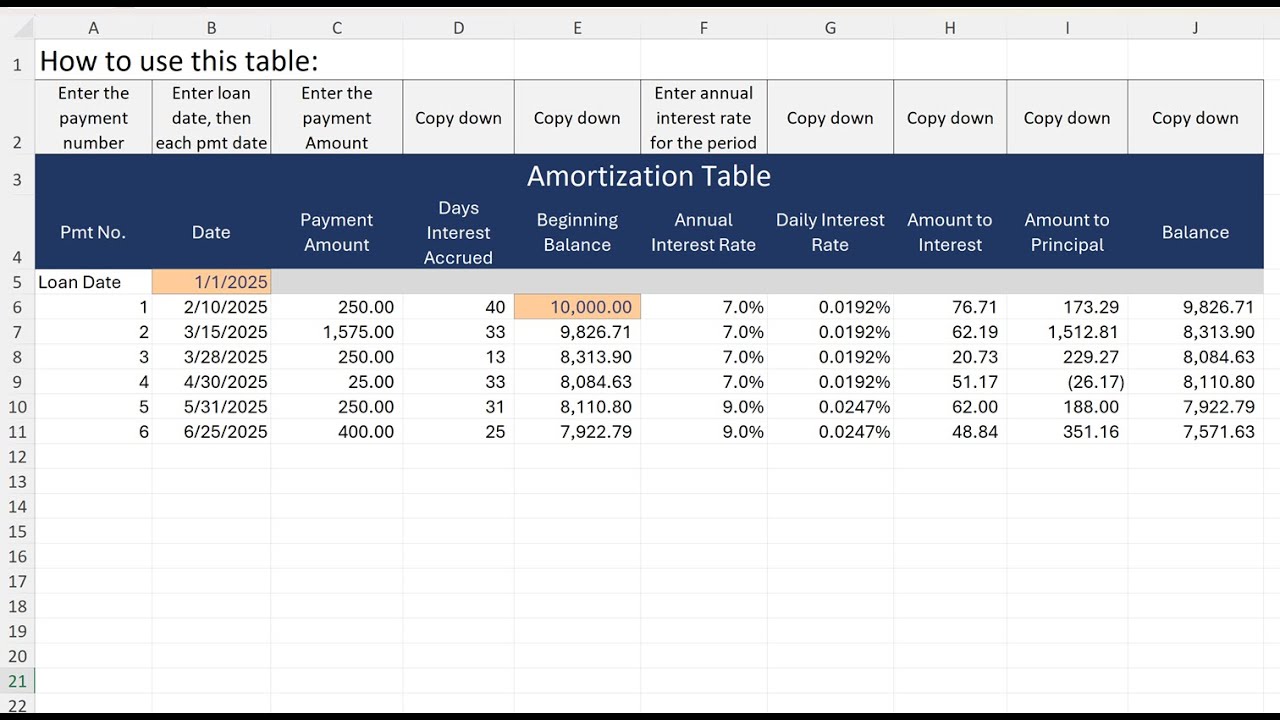Click the Amortization Table title cell
The height and width of the screenshot is (720, 1280).
(x=649, y=176)
